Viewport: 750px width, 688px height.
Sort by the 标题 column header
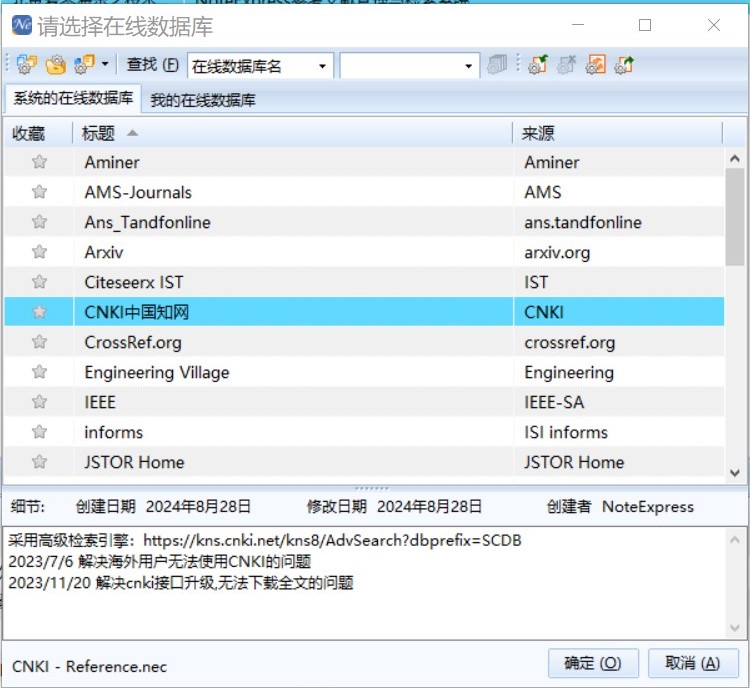pyautogui.click(x=292, y=133)
